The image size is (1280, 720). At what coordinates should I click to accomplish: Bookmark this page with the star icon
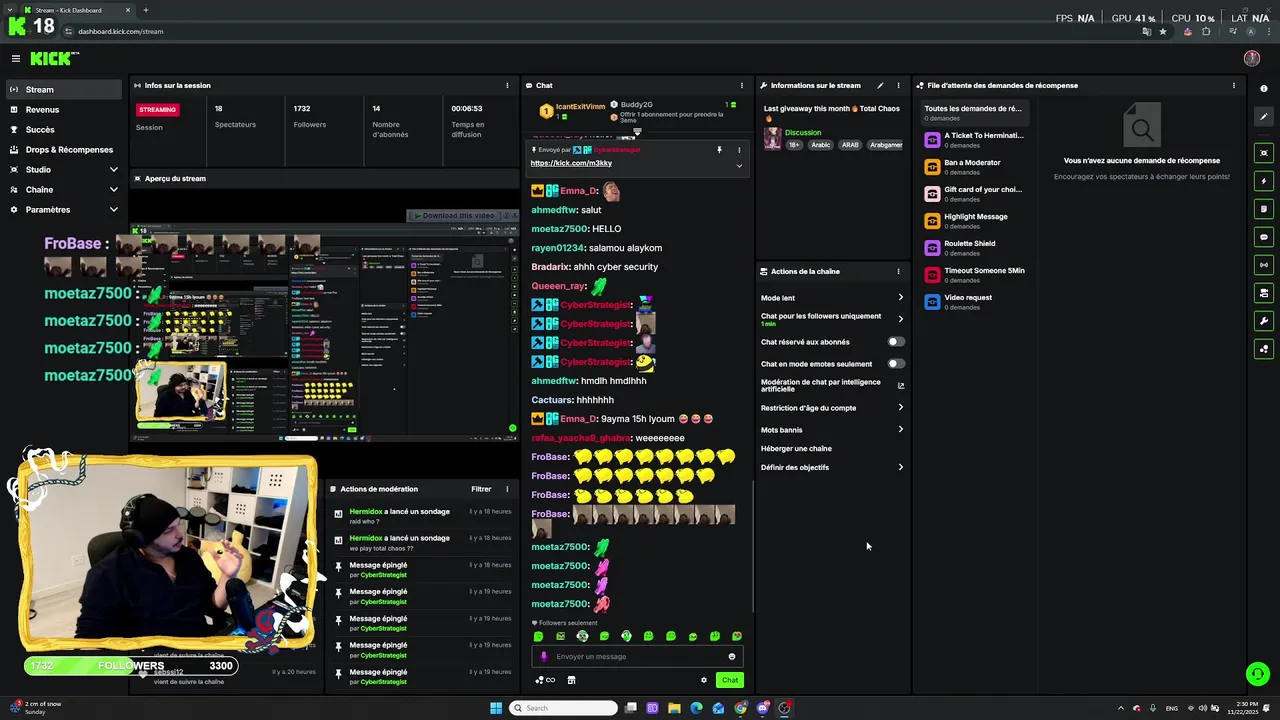pos(1163,31)
